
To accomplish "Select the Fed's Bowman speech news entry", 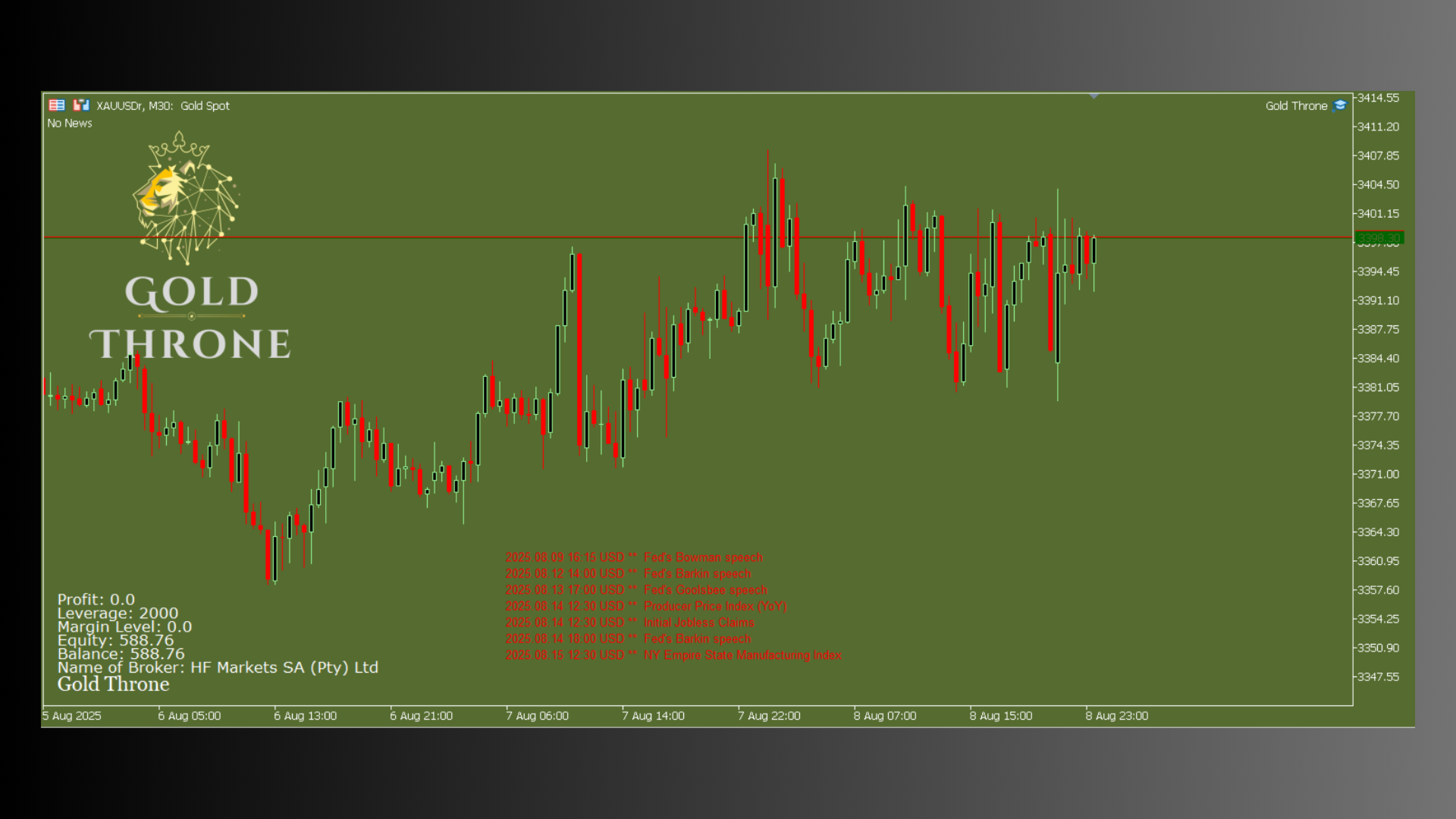I will (637, 557).
